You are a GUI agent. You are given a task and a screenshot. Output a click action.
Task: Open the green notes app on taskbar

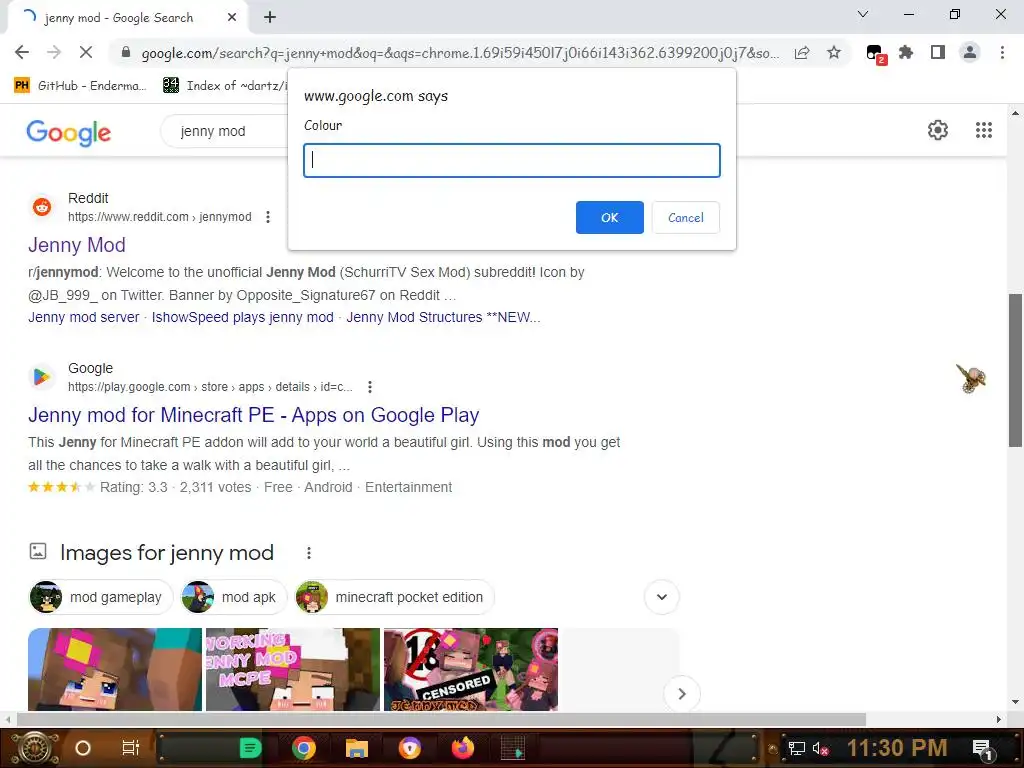pos(250,748)
